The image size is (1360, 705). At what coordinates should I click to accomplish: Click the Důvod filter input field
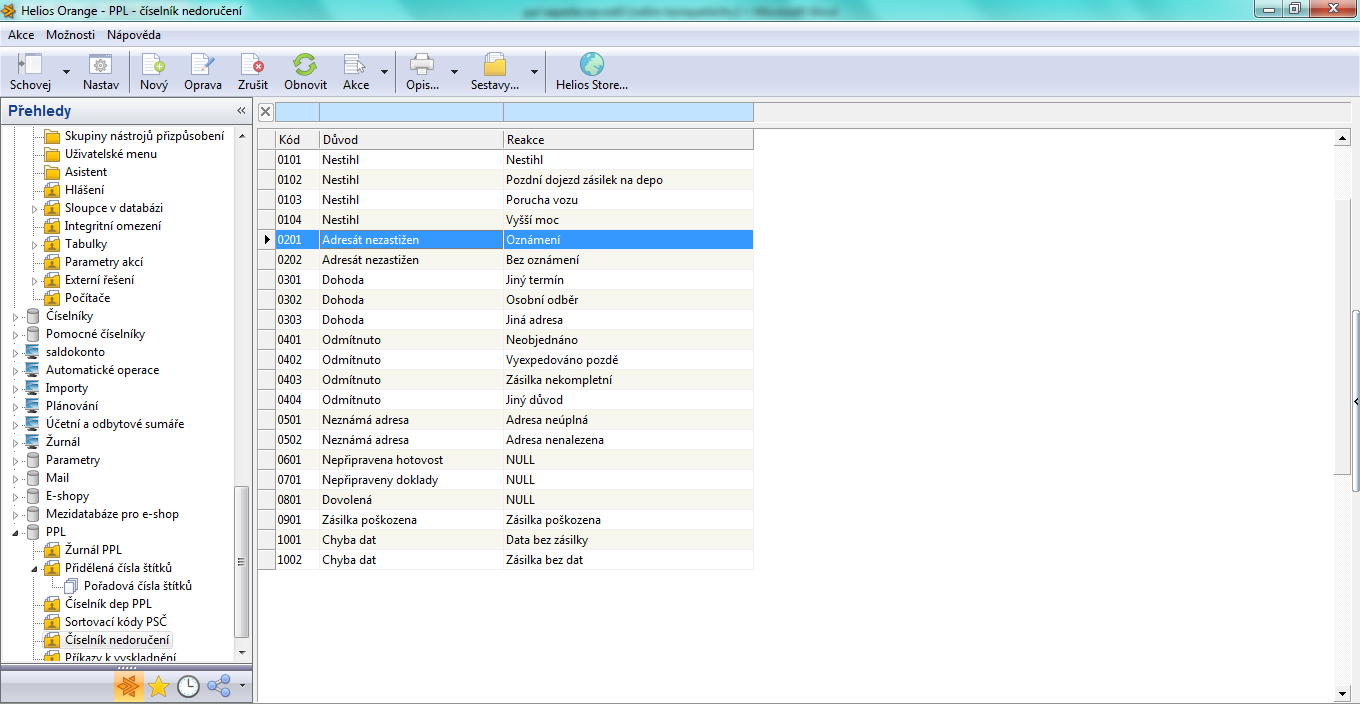click(x=411, y=112)
